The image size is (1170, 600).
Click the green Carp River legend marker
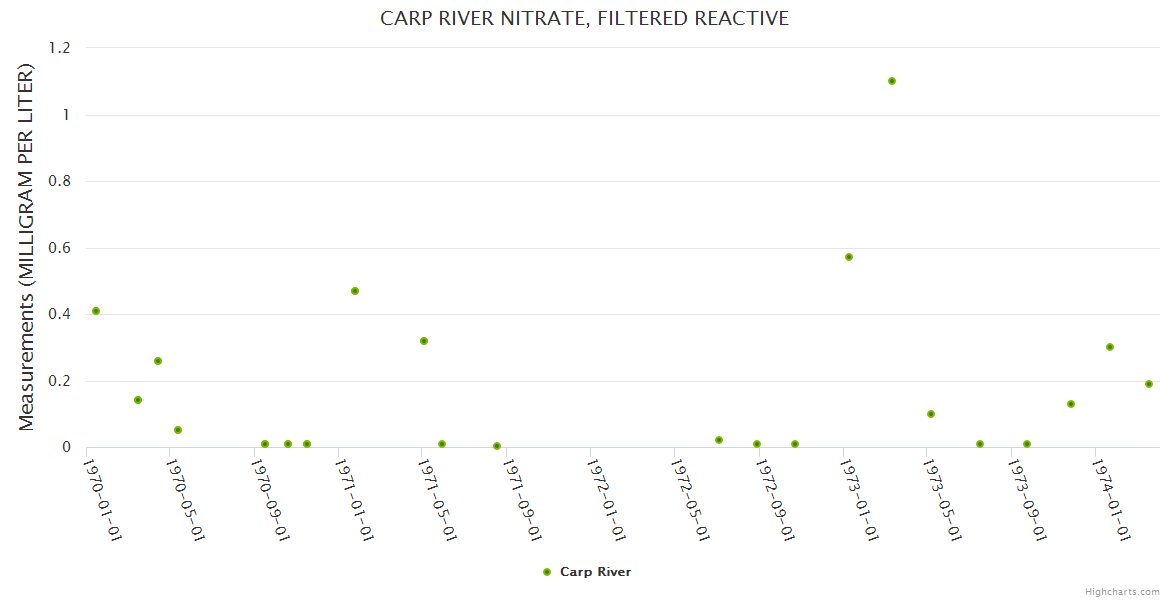pyautogui.click(x=547, y=572)
